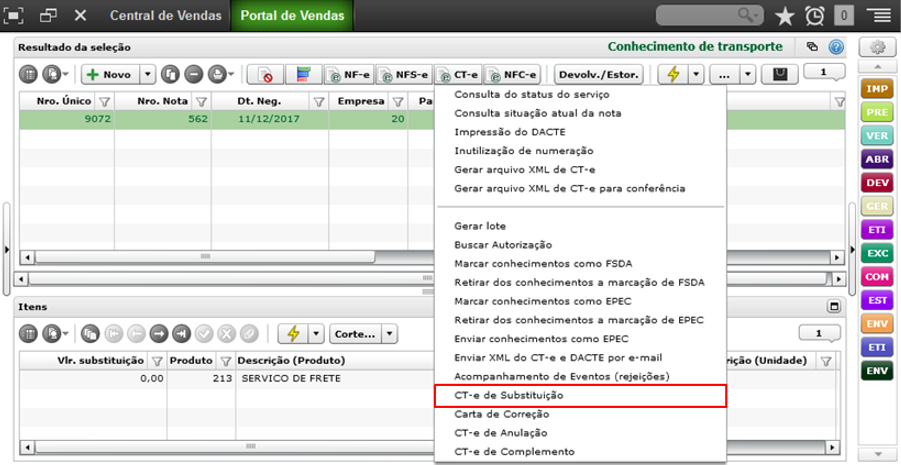Click the green PRE sidebar button

877,113
